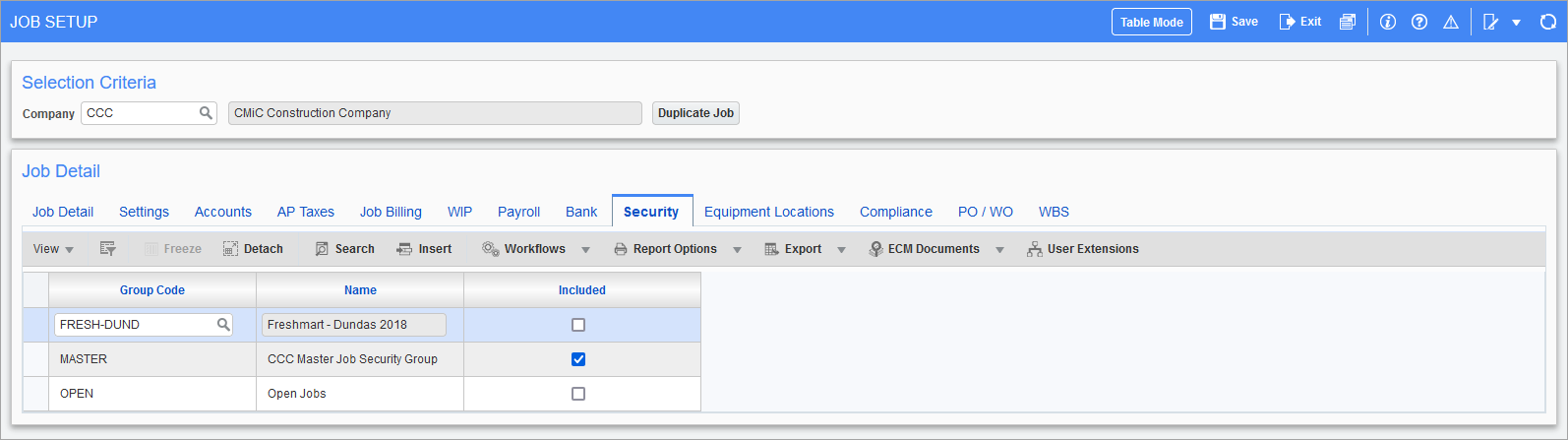Switch to the PO / WO tab
The height and width of the screenshot is (440, 1568).
pyautogui.click(x=986, y=212)
